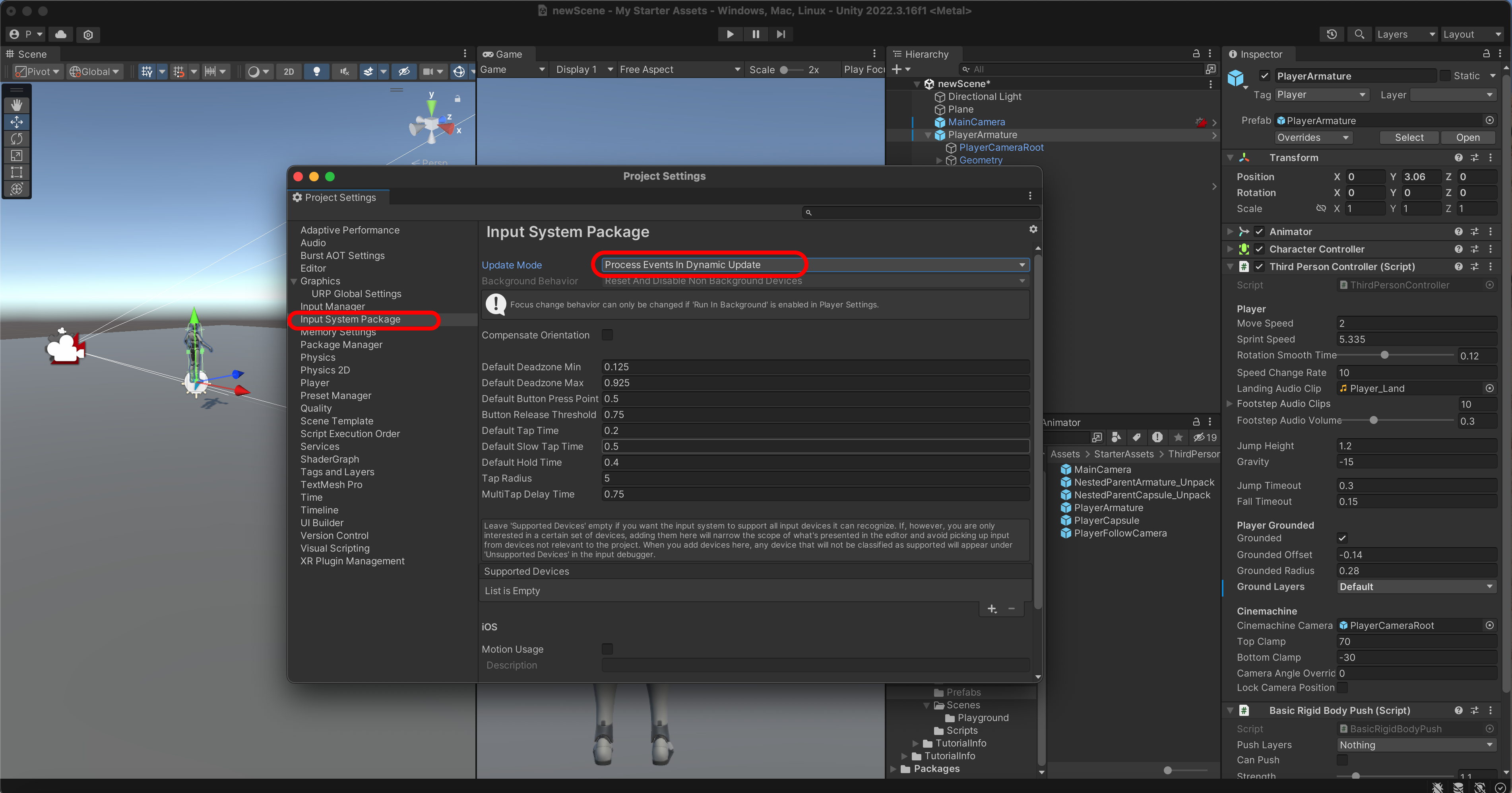Image resolution: width=1512 pixels, height=793 pixels.
Task: Open the cloud services icon
Action: click(60, 34)
